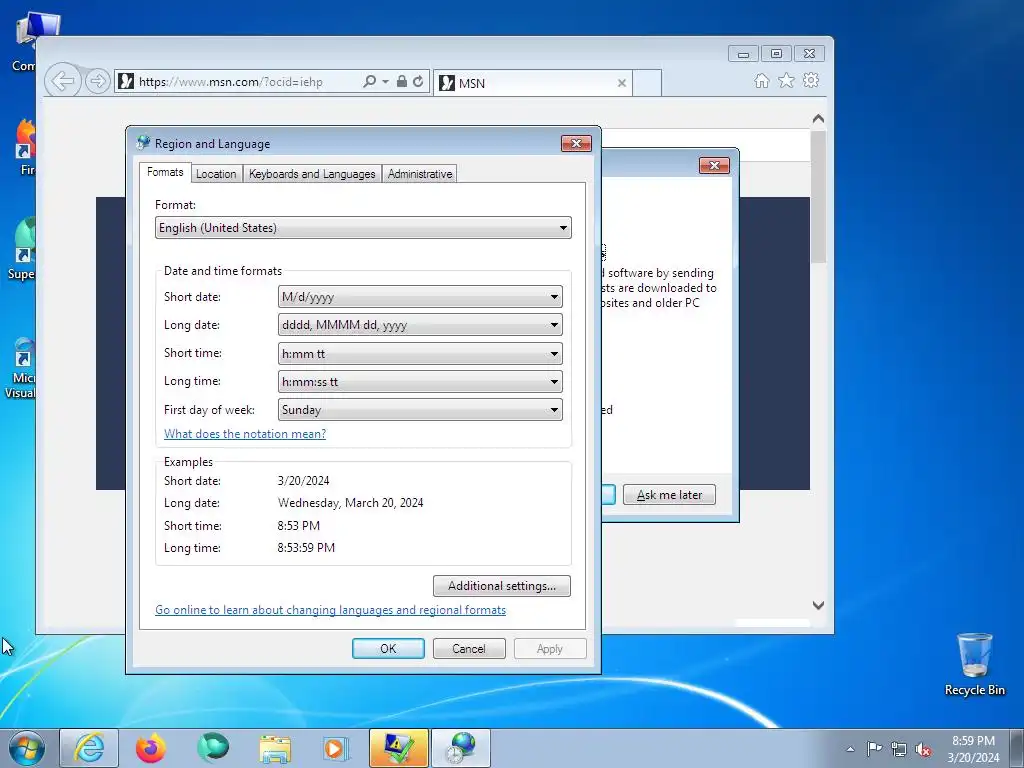Click the 3/20/2024 short date example

pos(304,481)
